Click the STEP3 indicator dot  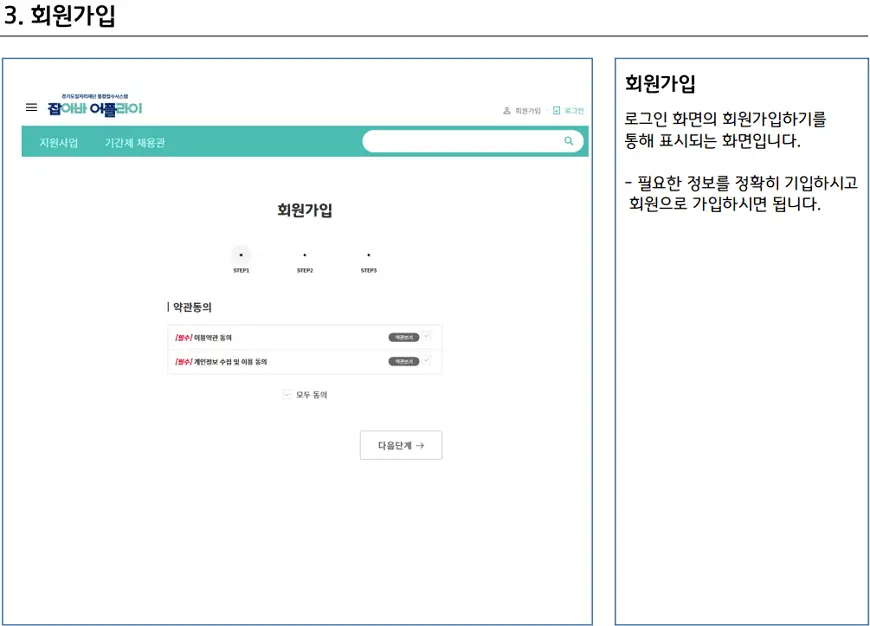click(369, 256)
